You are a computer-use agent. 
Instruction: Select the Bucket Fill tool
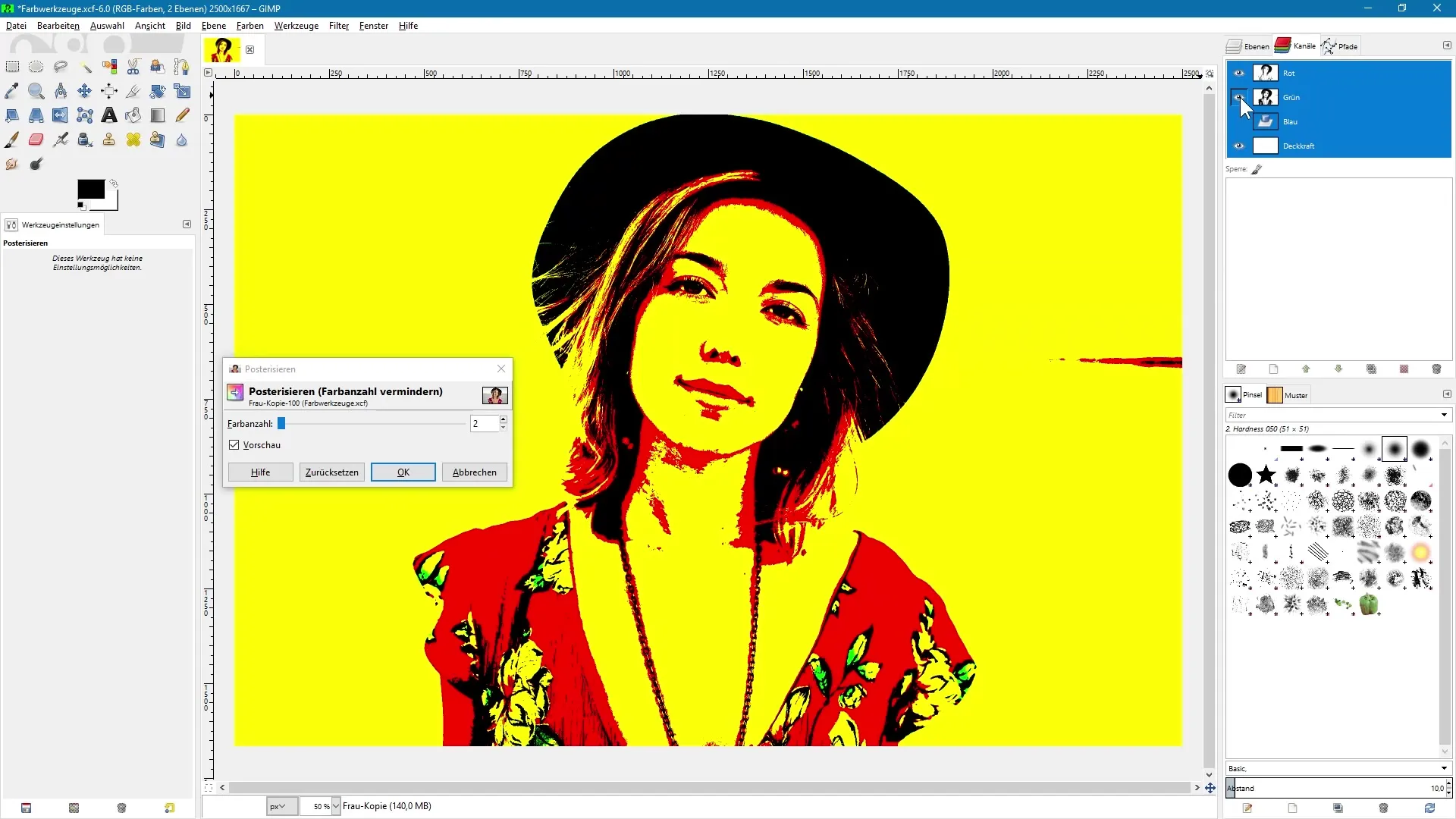pyautogui.click(x=133, y=115)
